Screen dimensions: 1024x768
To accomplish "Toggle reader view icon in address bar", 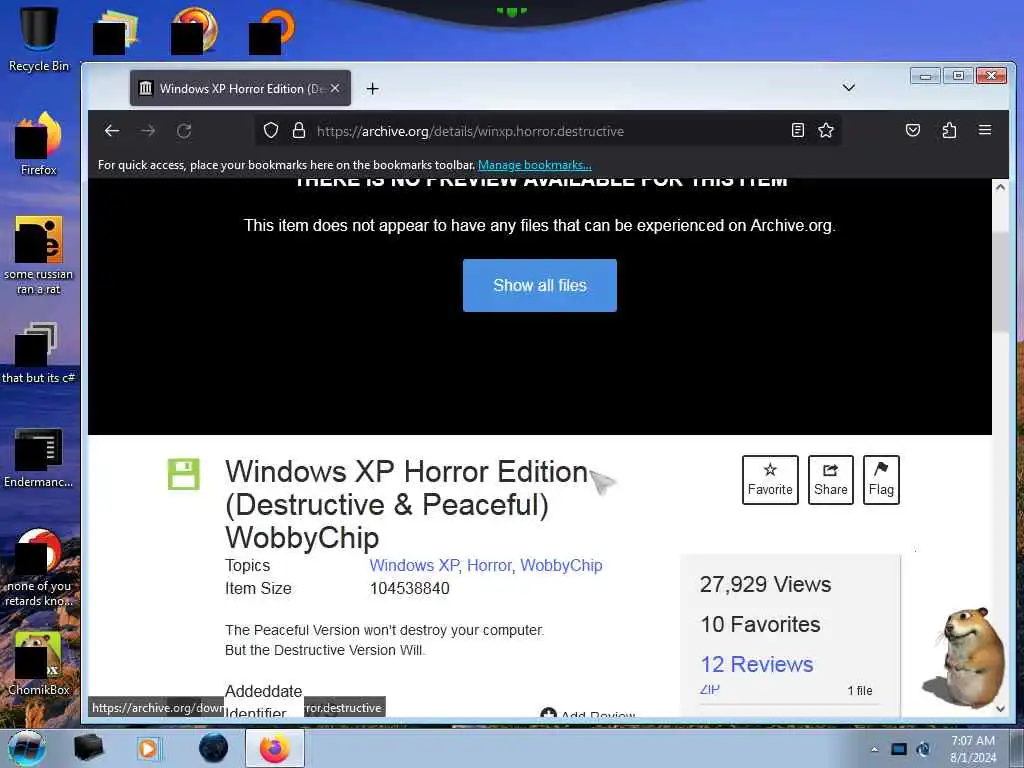I will (797, 131).
